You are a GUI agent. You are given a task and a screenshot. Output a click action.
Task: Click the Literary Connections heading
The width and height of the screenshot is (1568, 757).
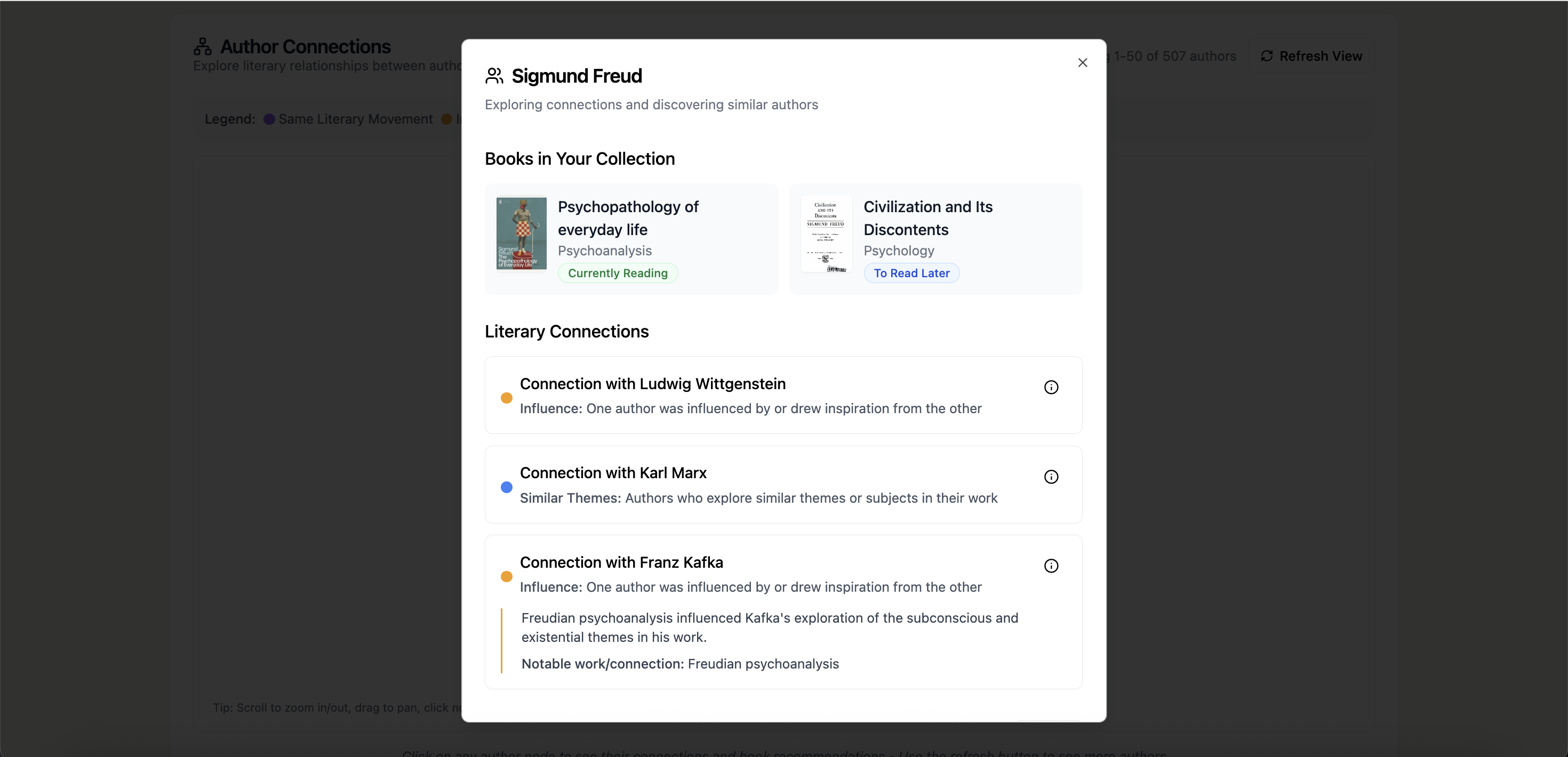click(567, 332)
